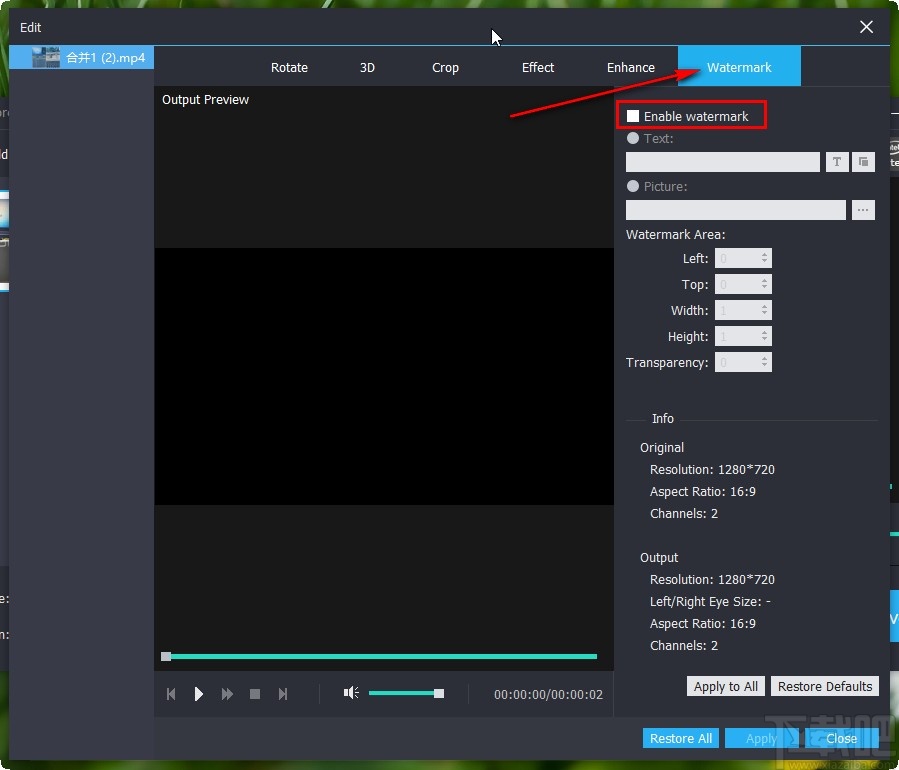The width and height of the screenshot is (899, 770).
Task: Click the volume slider handle
Action: [x=439, y=693]
